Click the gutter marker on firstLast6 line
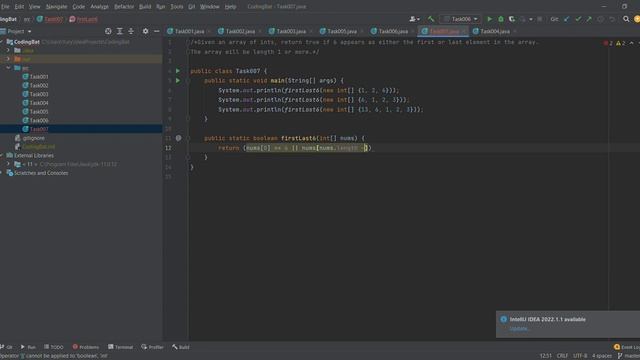This screenshot has height=360, width=640. 178,138
